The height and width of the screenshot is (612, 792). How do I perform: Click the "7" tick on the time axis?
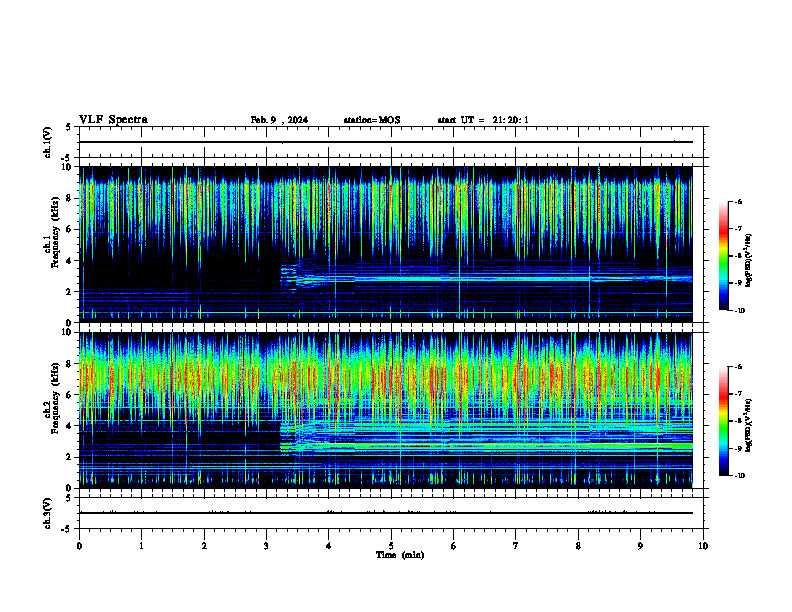516,546
